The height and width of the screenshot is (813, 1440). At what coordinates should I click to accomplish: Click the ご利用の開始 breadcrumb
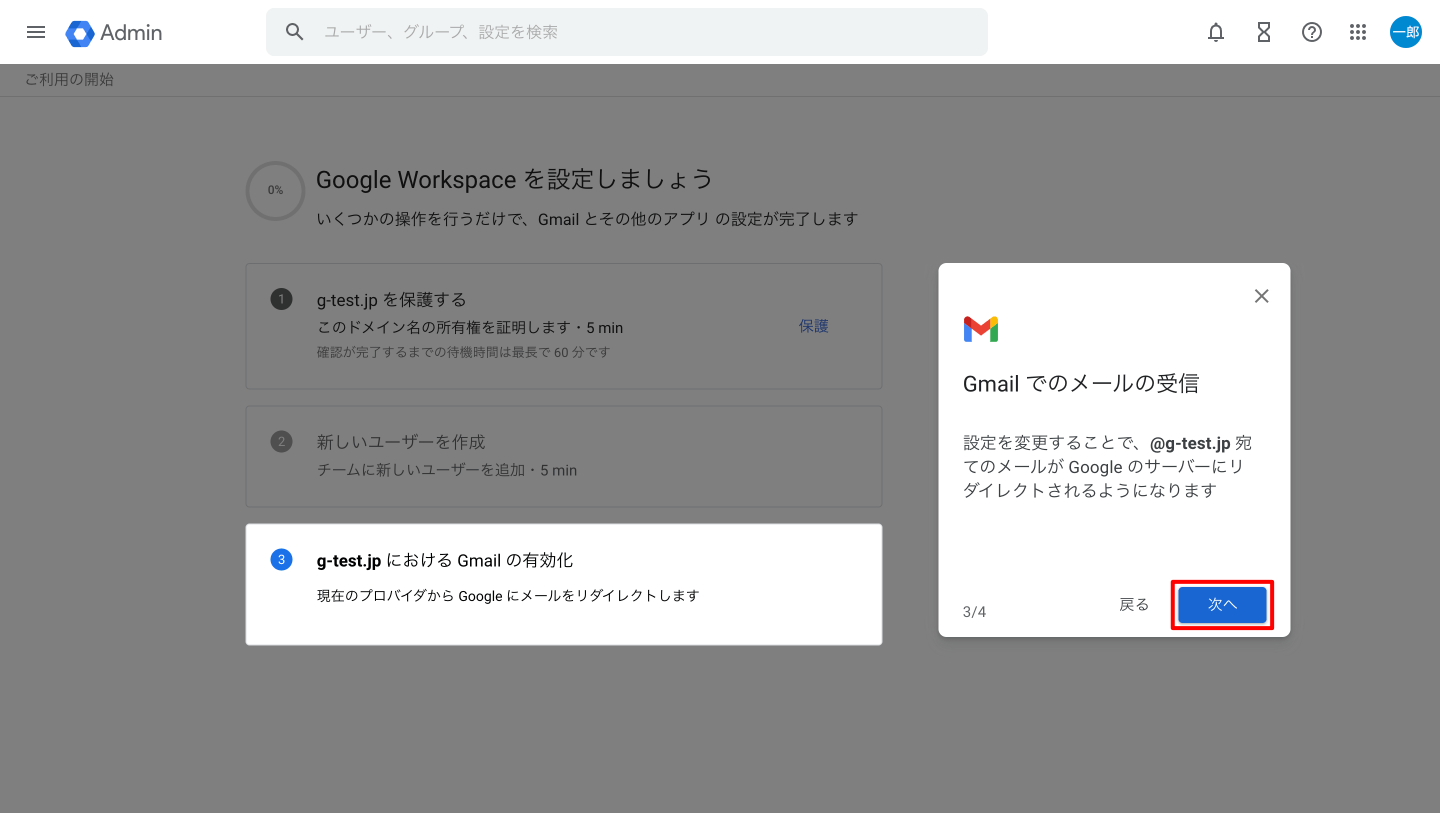(69, 80)
